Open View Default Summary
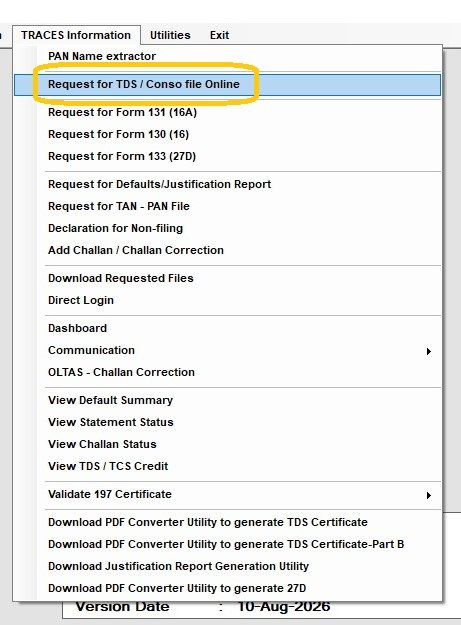 pos(228,400)
